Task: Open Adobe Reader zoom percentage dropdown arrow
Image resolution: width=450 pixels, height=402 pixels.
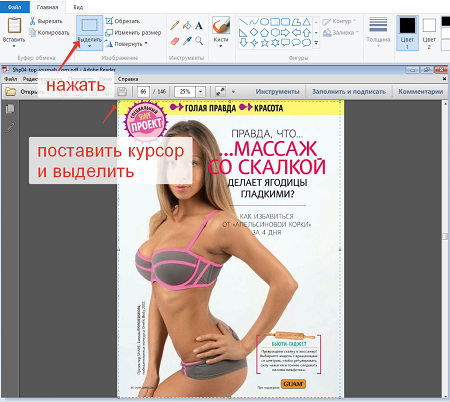Action: 201,92
